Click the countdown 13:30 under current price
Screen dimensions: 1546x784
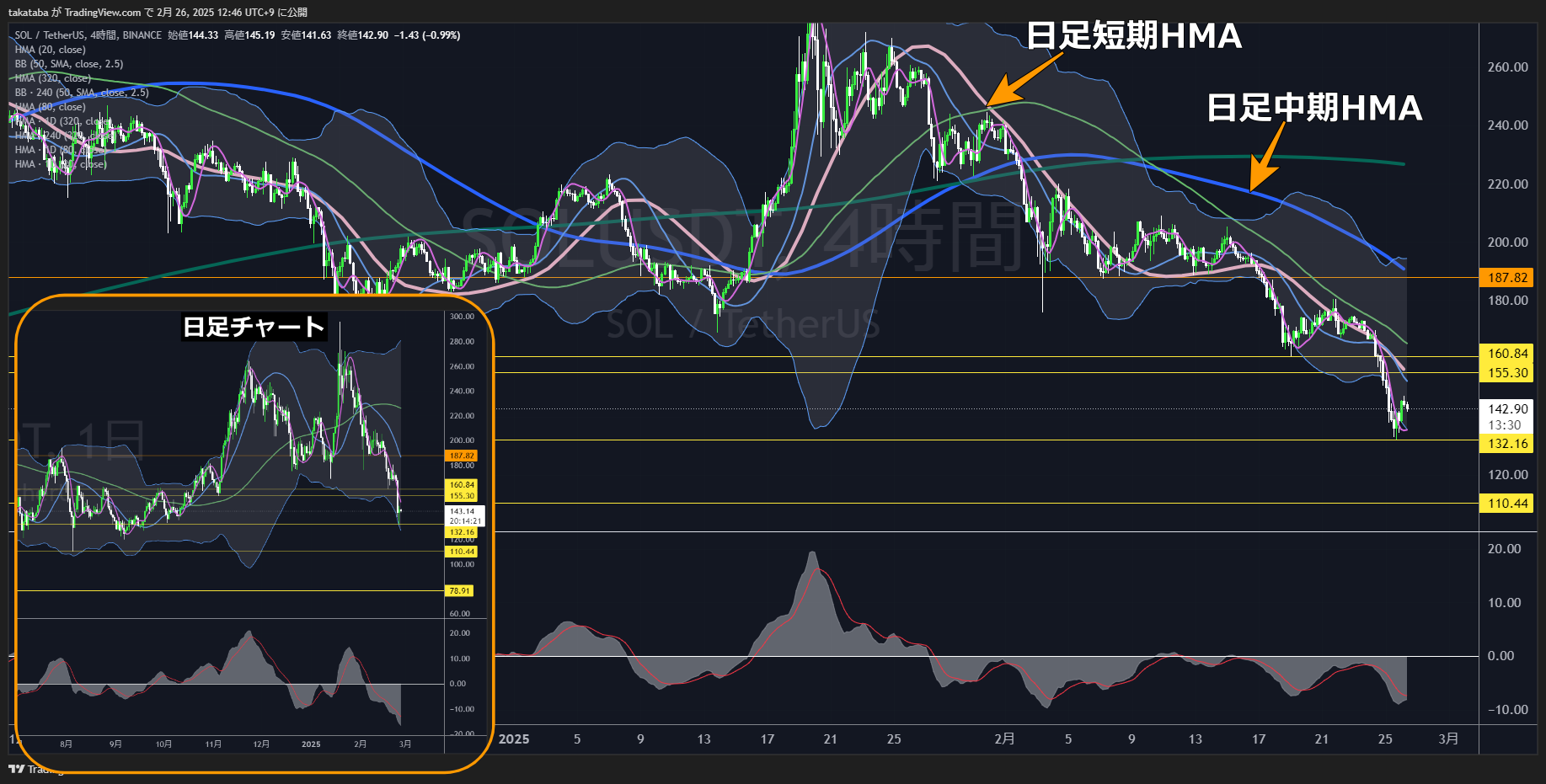(x=1505, y=425)
